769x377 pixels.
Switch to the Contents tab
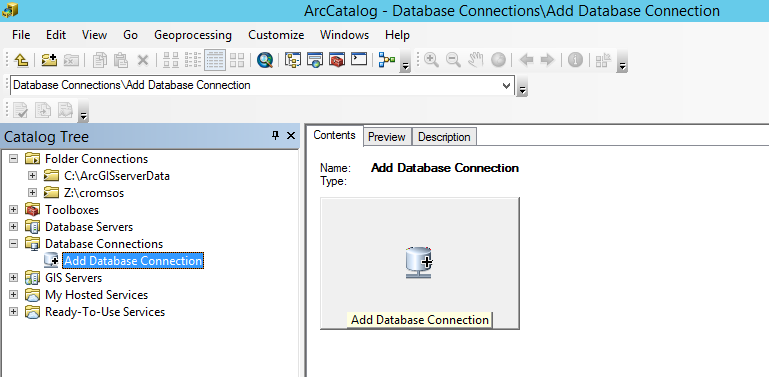[x=334, y=135]
